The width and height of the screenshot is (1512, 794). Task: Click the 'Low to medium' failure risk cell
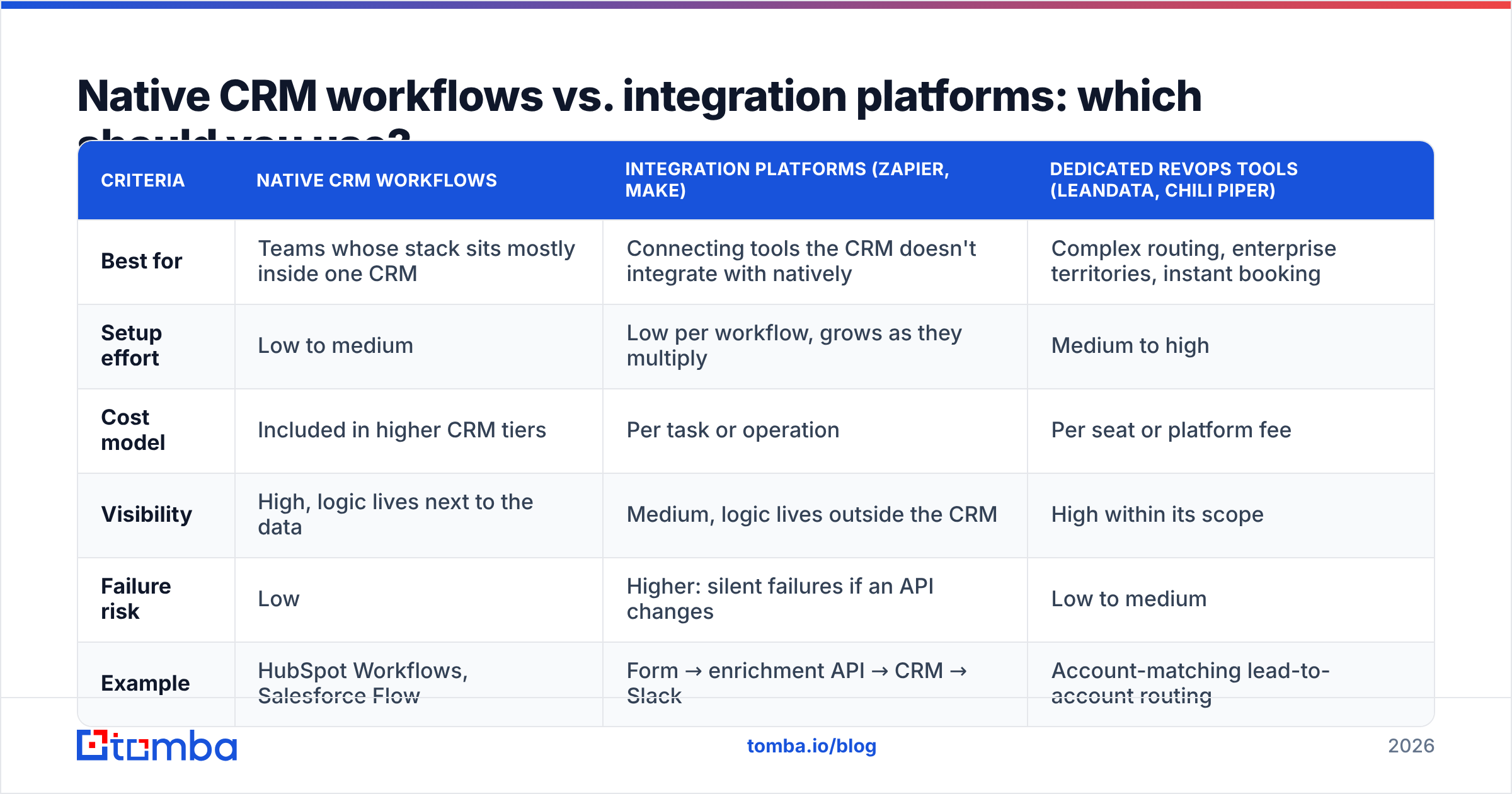point(1129,599)
